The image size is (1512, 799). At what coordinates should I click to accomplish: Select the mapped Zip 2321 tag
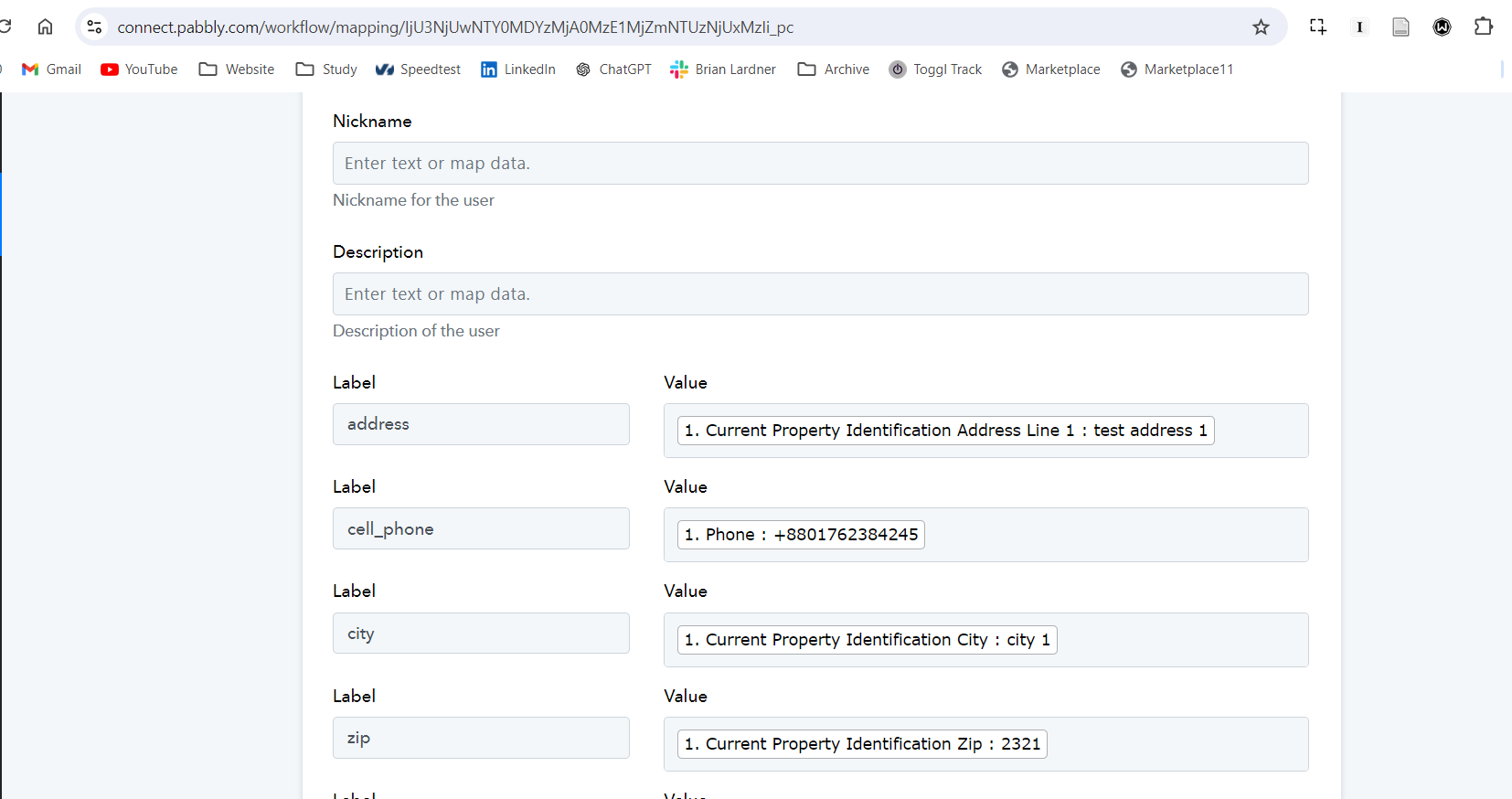(862, 744)
